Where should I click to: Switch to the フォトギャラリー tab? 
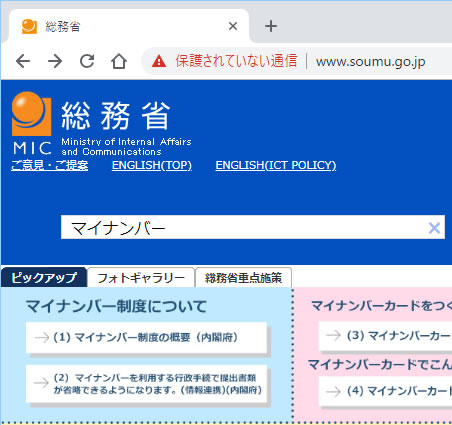pyautogui.click(x=141, y=278)
